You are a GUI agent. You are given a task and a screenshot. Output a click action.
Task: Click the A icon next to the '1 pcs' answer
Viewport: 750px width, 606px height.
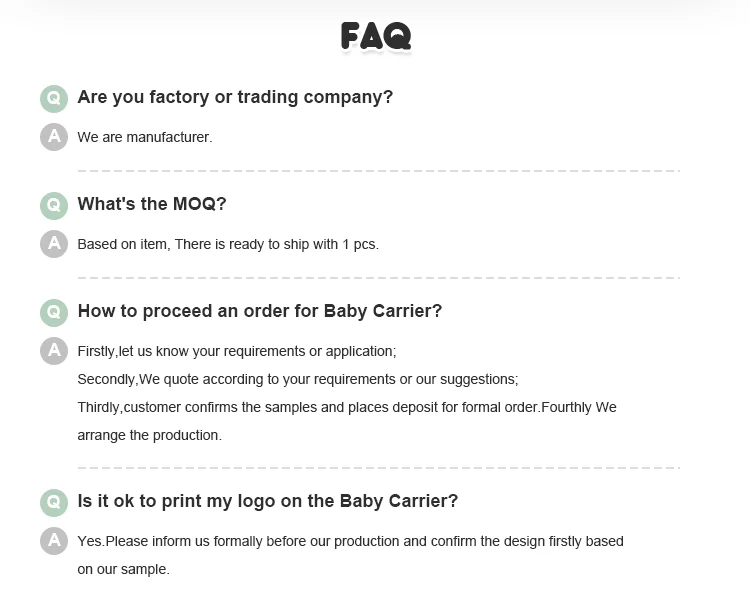[x=53, y=244]
